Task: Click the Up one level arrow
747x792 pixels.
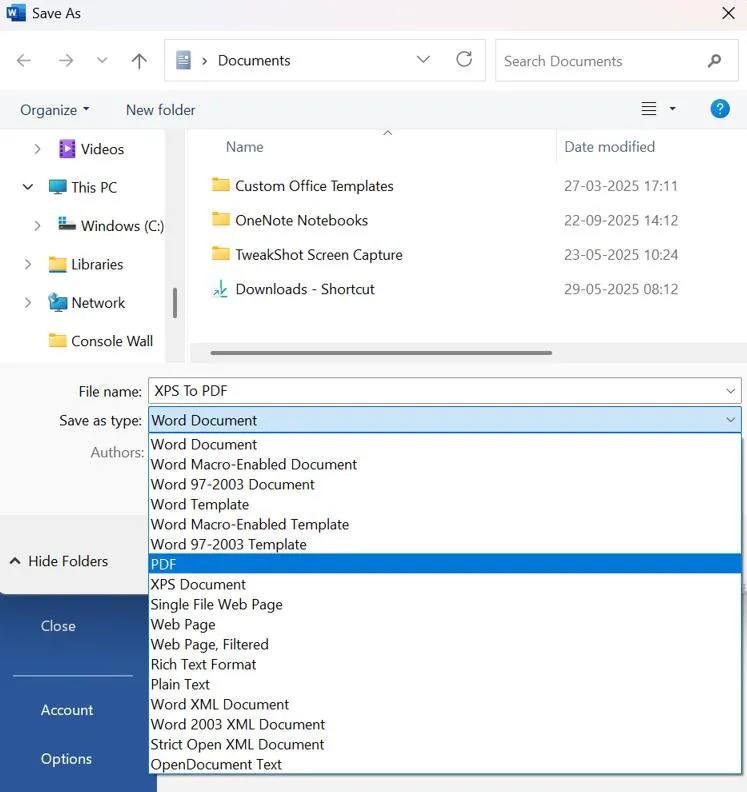Action: tap(139, 61)
